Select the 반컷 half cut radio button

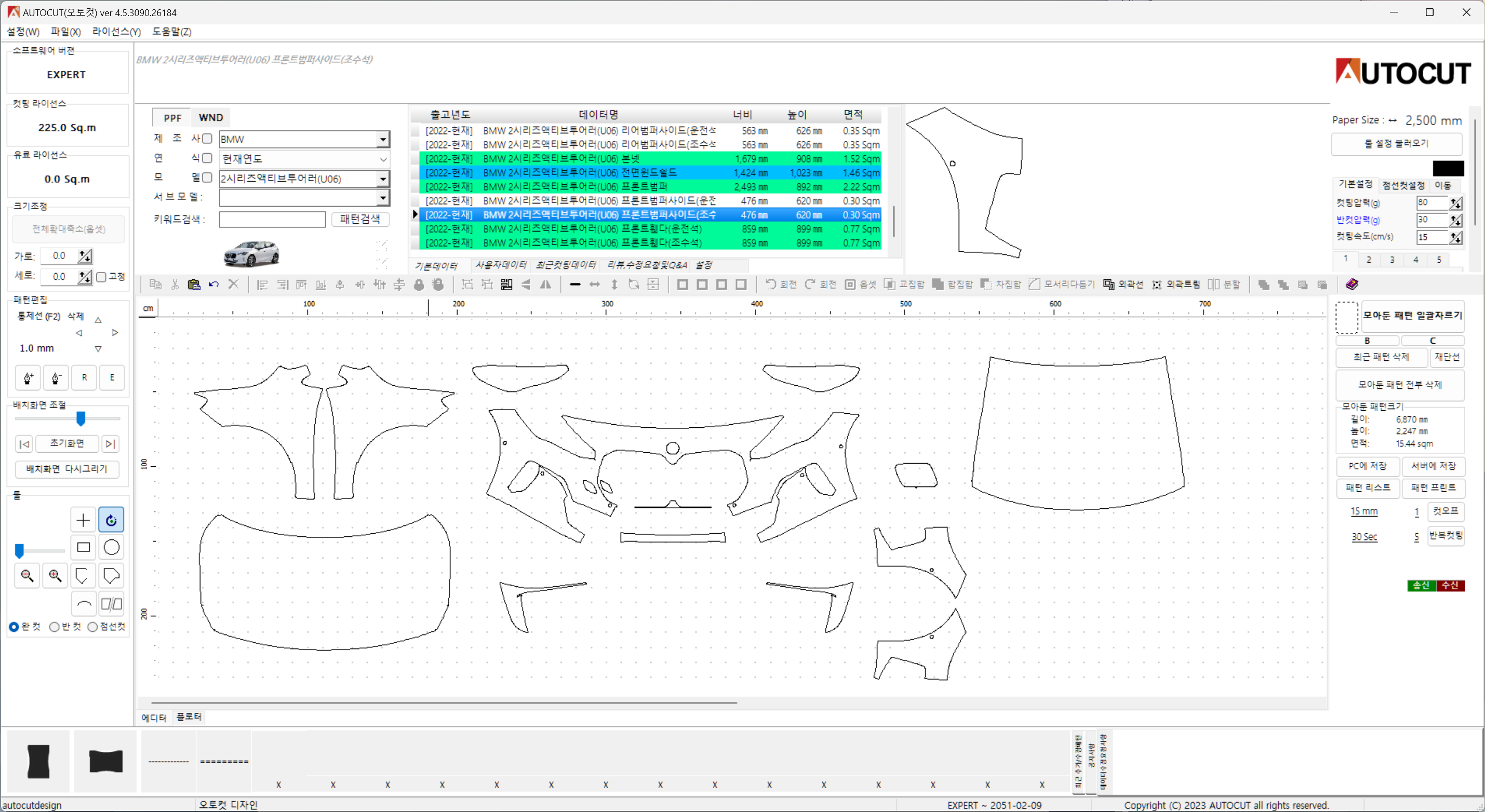(x=54, y=627)
